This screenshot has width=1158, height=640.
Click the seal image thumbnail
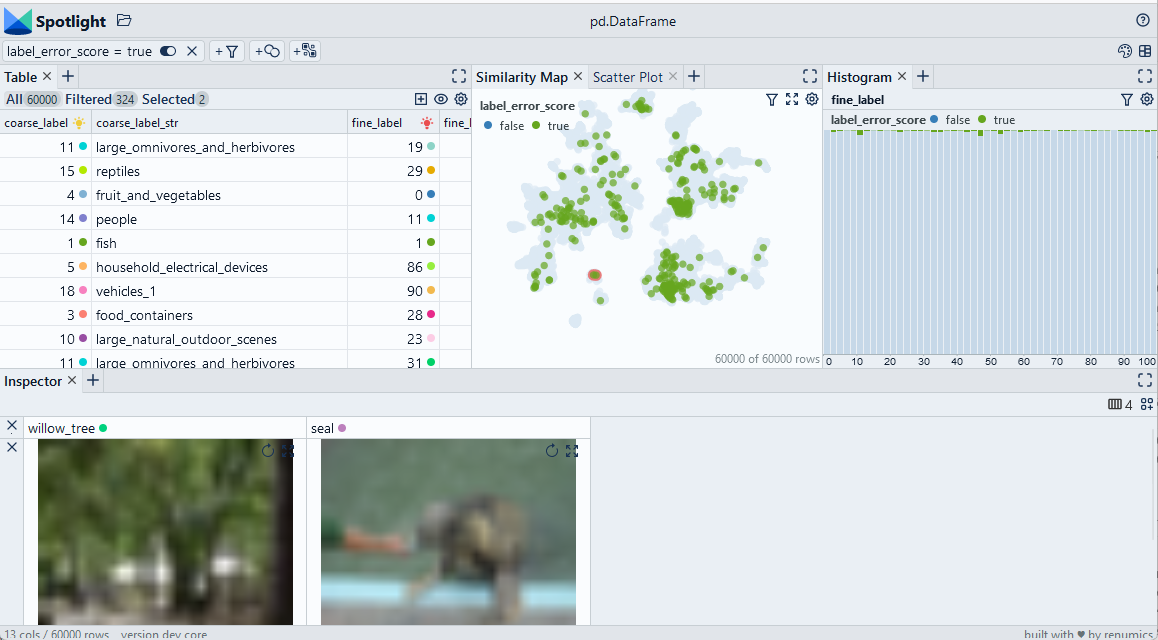click(448, 531)
